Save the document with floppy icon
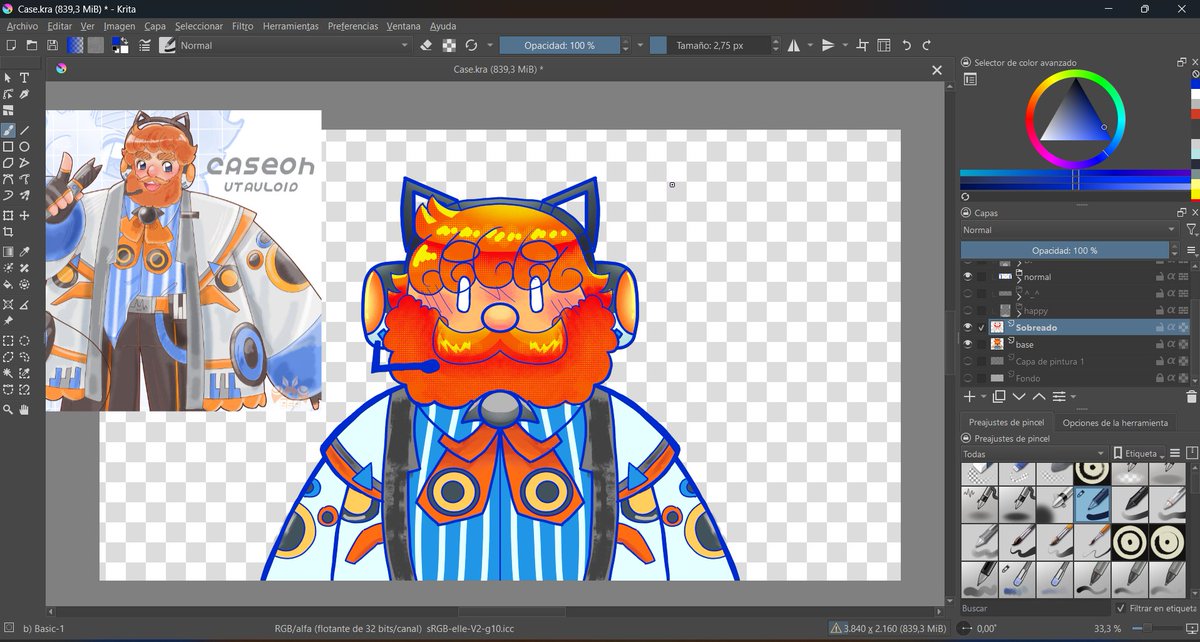The height and width of the screenshot is (642, 1200). click(x=52, y=45)
